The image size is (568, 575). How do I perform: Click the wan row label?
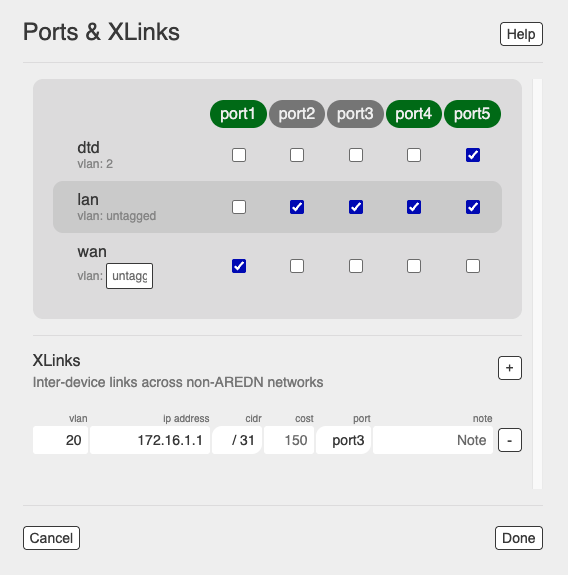[92, 252]
